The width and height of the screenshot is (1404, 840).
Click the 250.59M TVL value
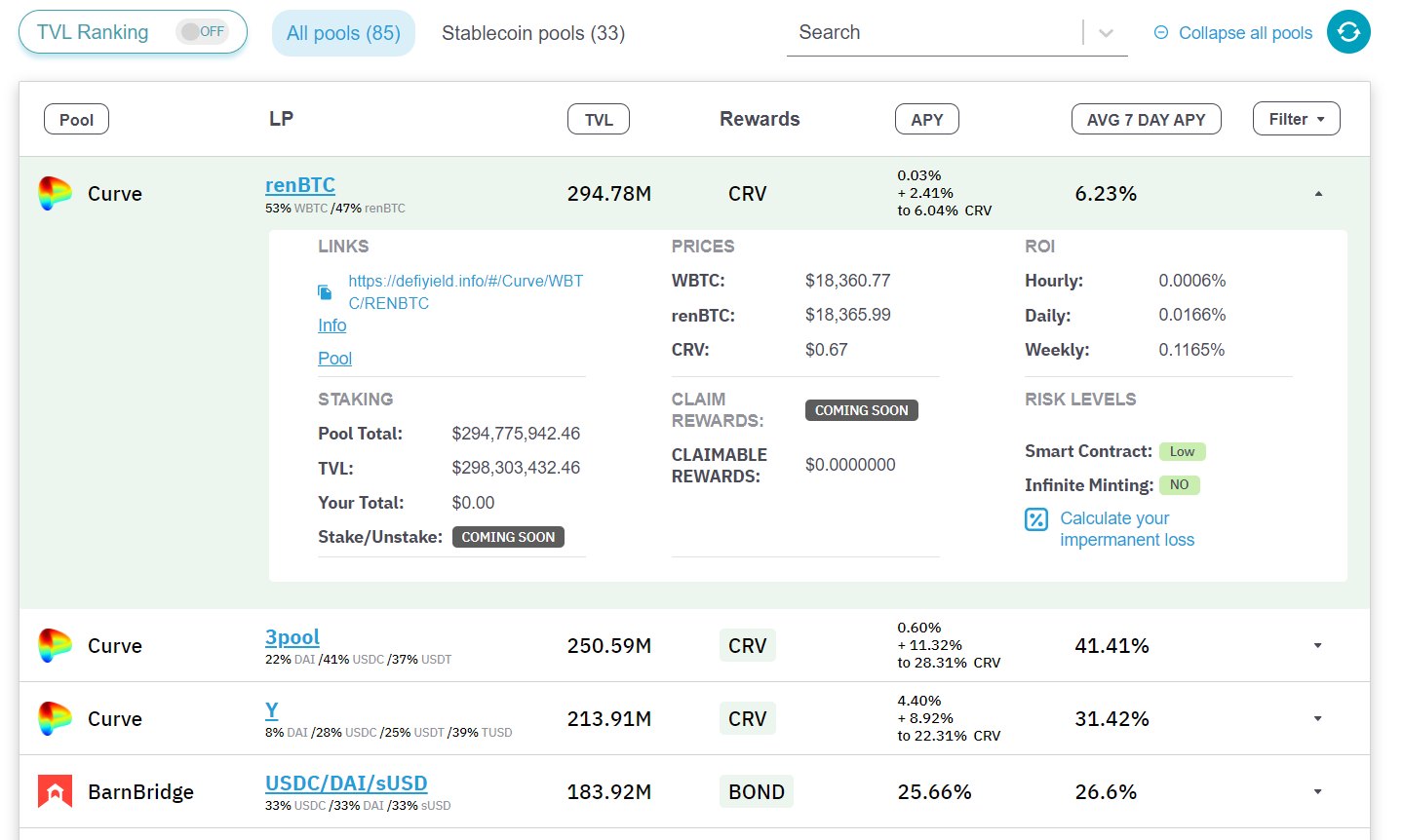click(x=609, y=646)
